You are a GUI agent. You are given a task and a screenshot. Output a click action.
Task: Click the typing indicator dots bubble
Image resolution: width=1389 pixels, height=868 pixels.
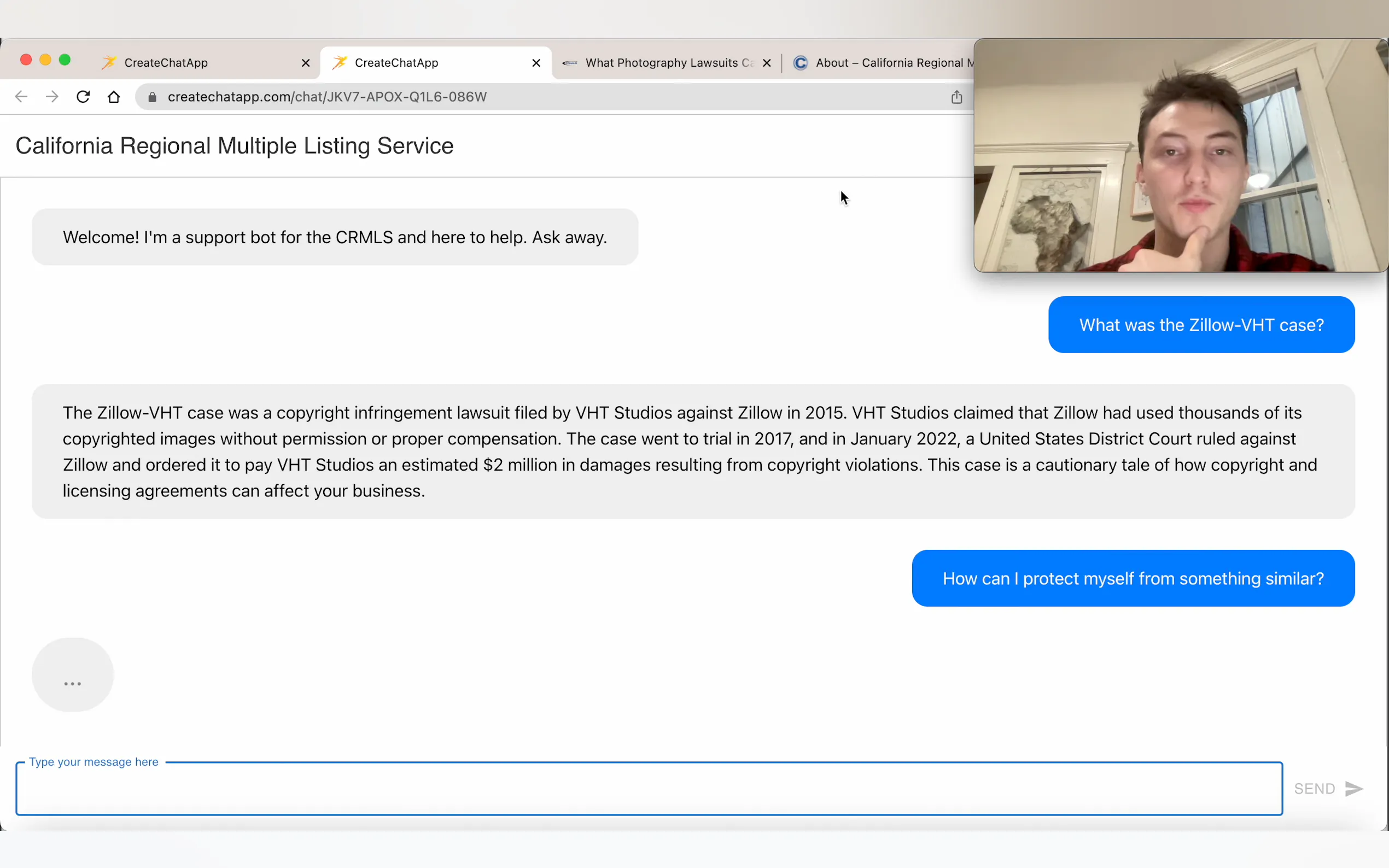[x=73, y=675]
